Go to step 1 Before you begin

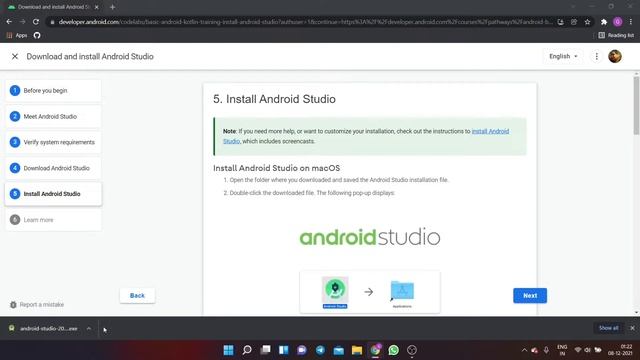[53, 91]
